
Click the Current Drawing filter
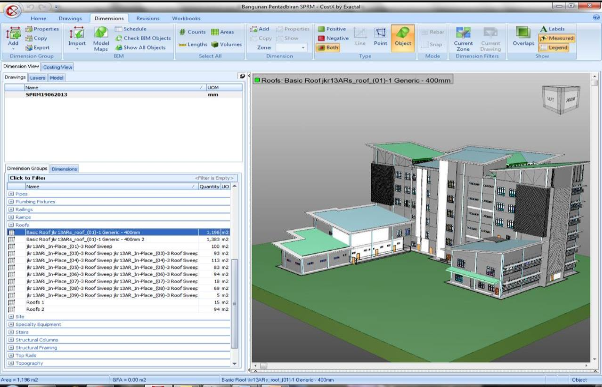point(490,38)
